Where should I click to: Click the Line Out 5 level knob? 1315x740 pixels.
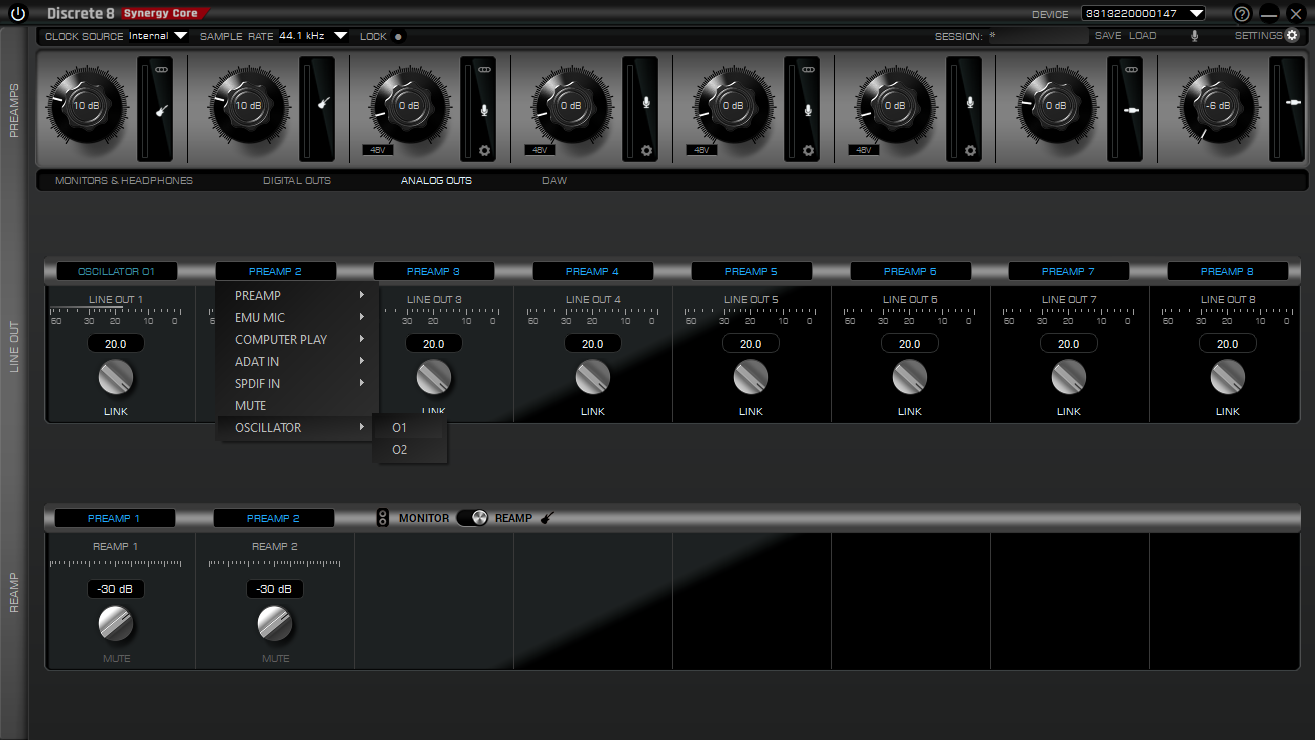(751, 377)
